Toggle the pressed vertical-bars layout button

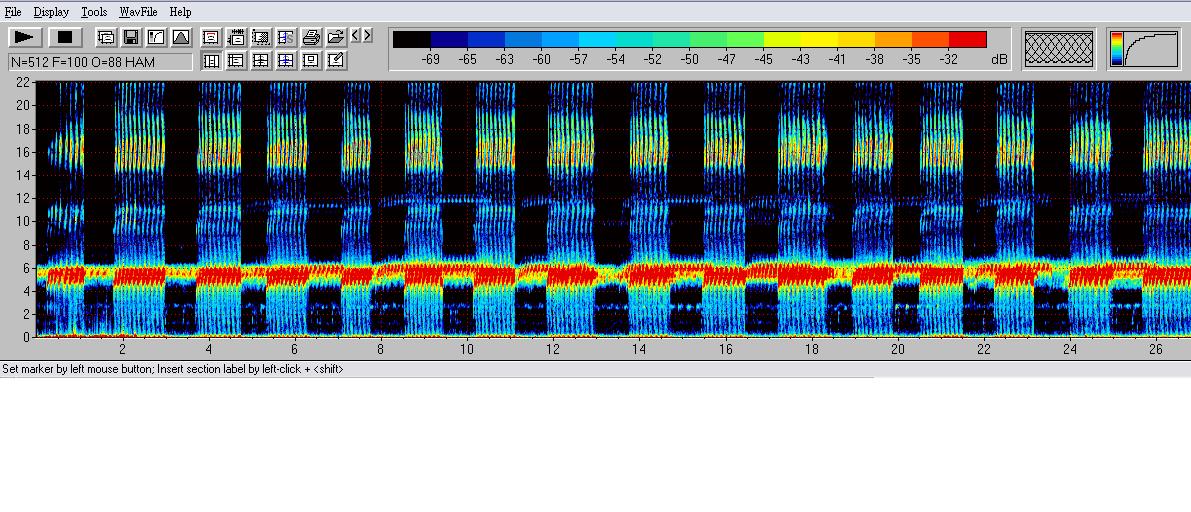pos(211,61)
